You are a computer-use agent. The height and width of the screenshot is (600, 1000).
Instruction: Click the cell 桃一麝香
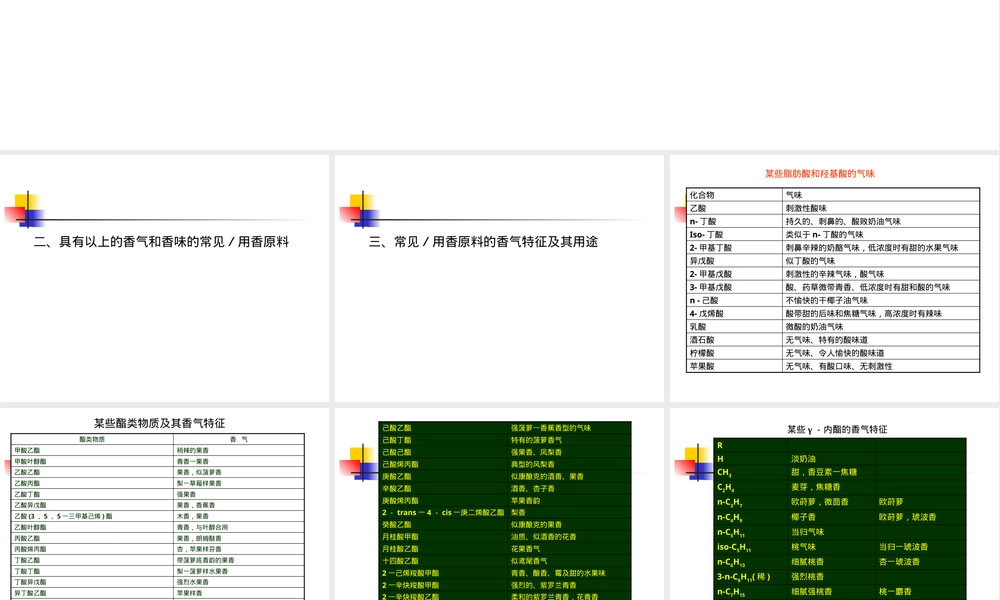(x=920, y=592)
